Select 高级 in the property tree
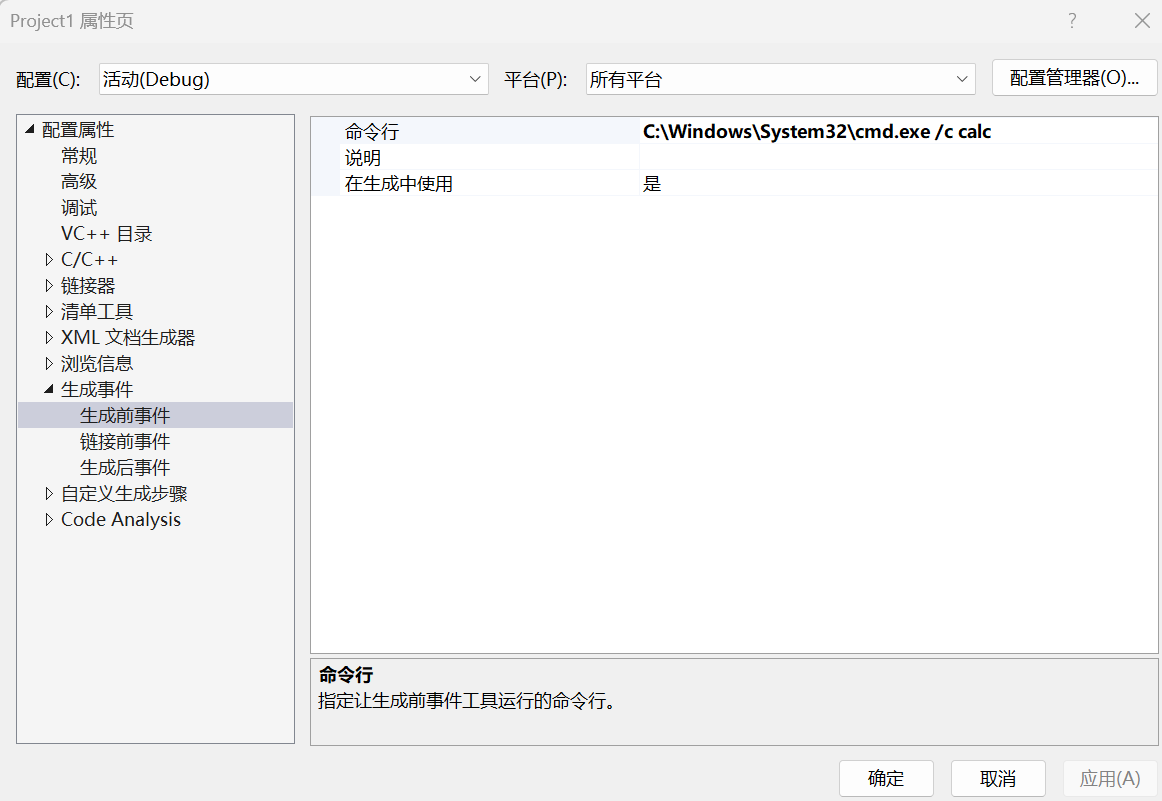Image resolution: width=1162 pixels, height=801 pixels. (x=79, y=182)
